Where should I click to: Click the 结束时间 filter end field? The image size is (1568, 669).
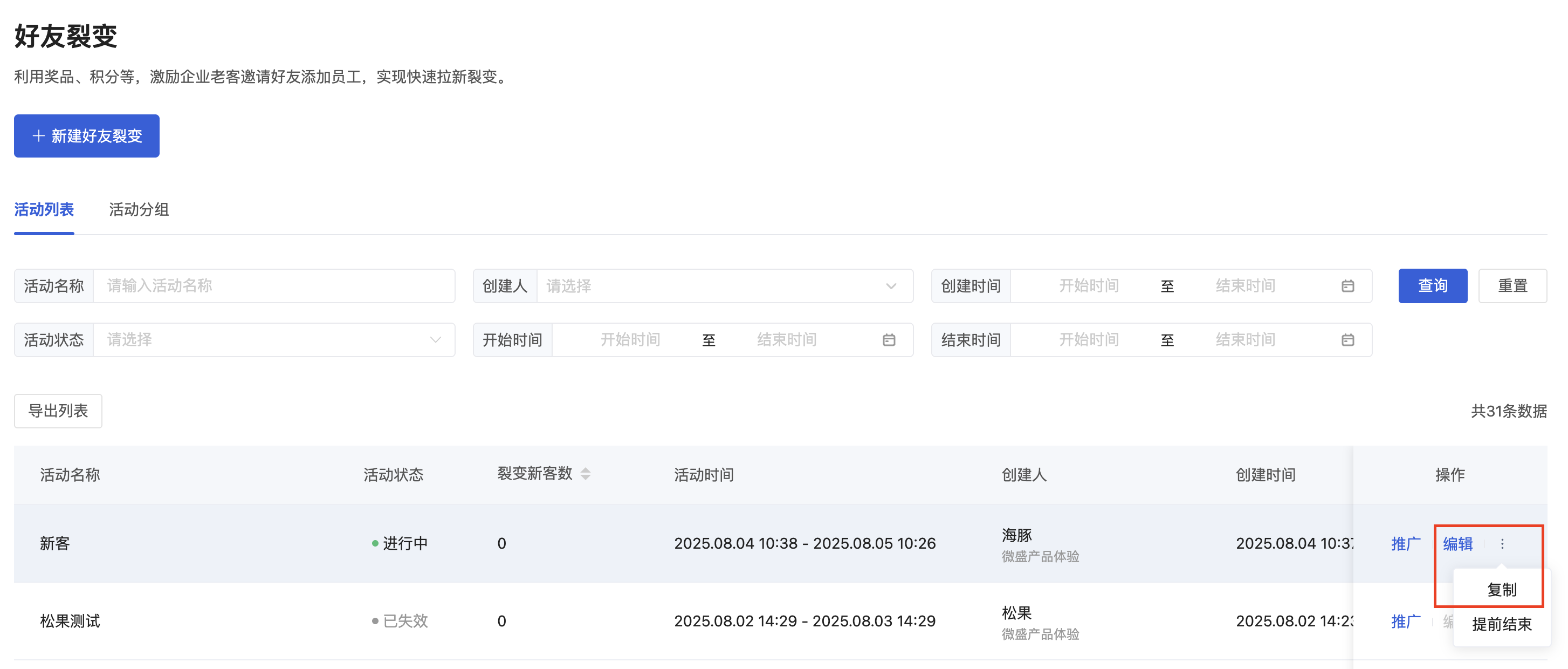[1246, 339]
